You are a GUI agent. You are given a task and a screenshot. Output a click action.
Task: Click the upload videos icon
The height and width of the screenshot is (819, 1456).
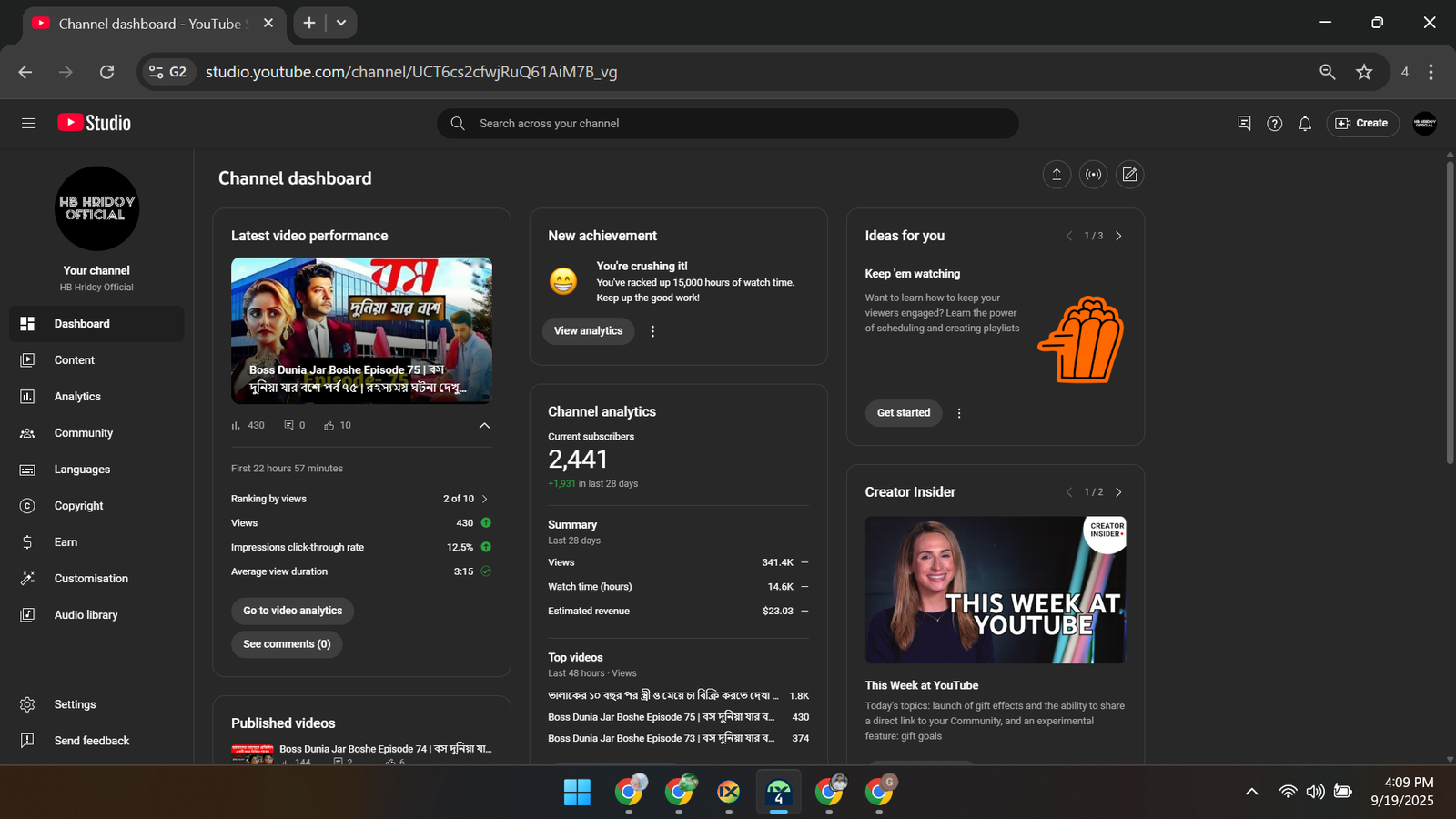click(x=1057, y=175)
